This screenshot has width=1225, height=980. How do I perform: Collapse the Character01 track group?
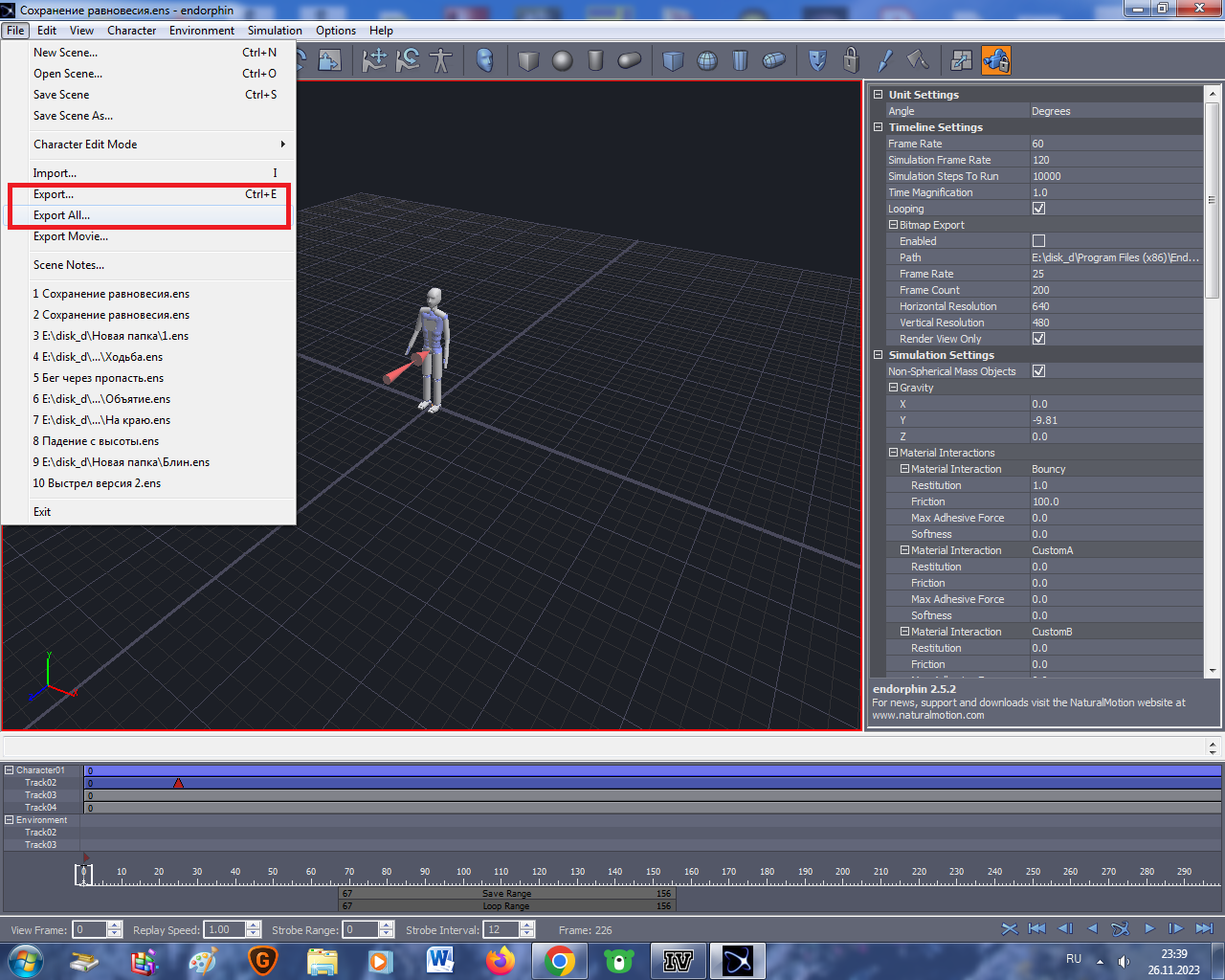coord(10,770)
